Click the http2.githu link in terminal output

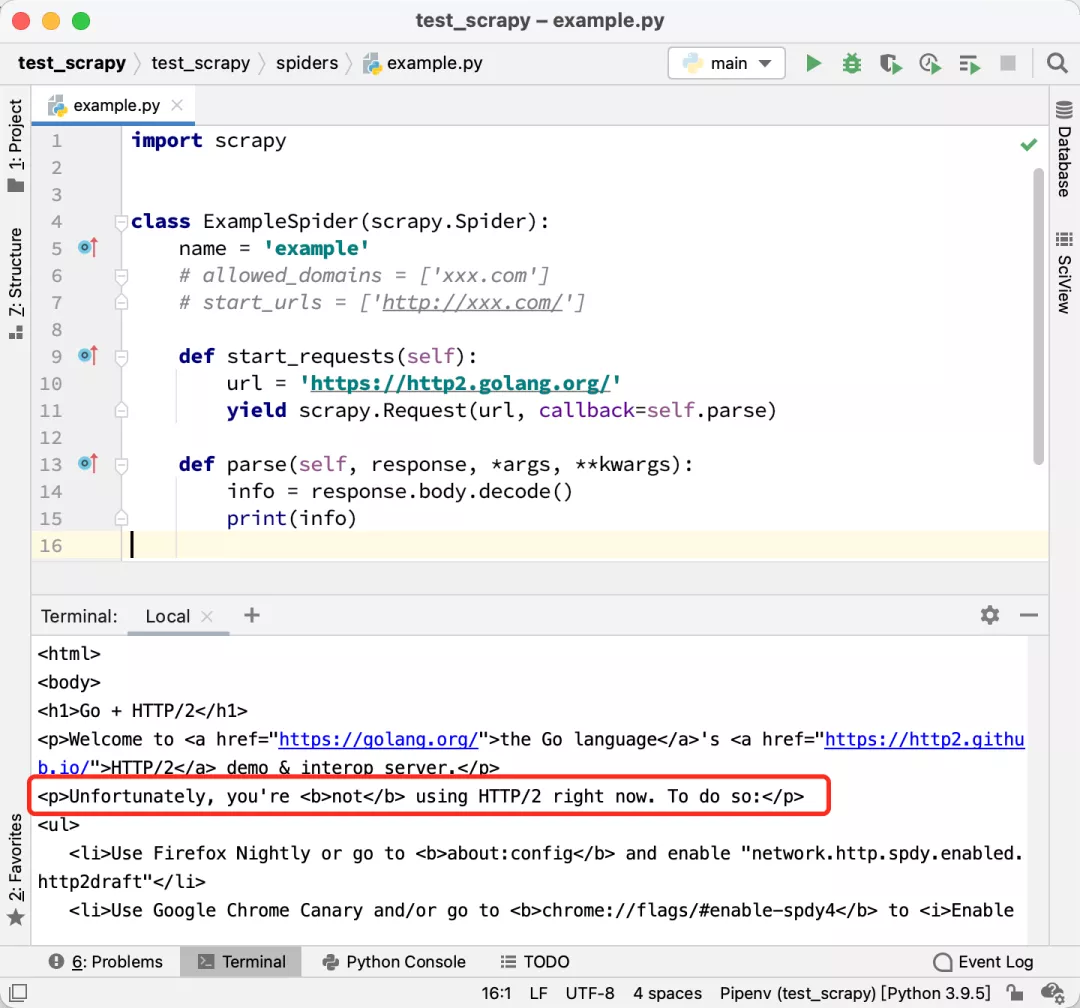tap(924, 739)
